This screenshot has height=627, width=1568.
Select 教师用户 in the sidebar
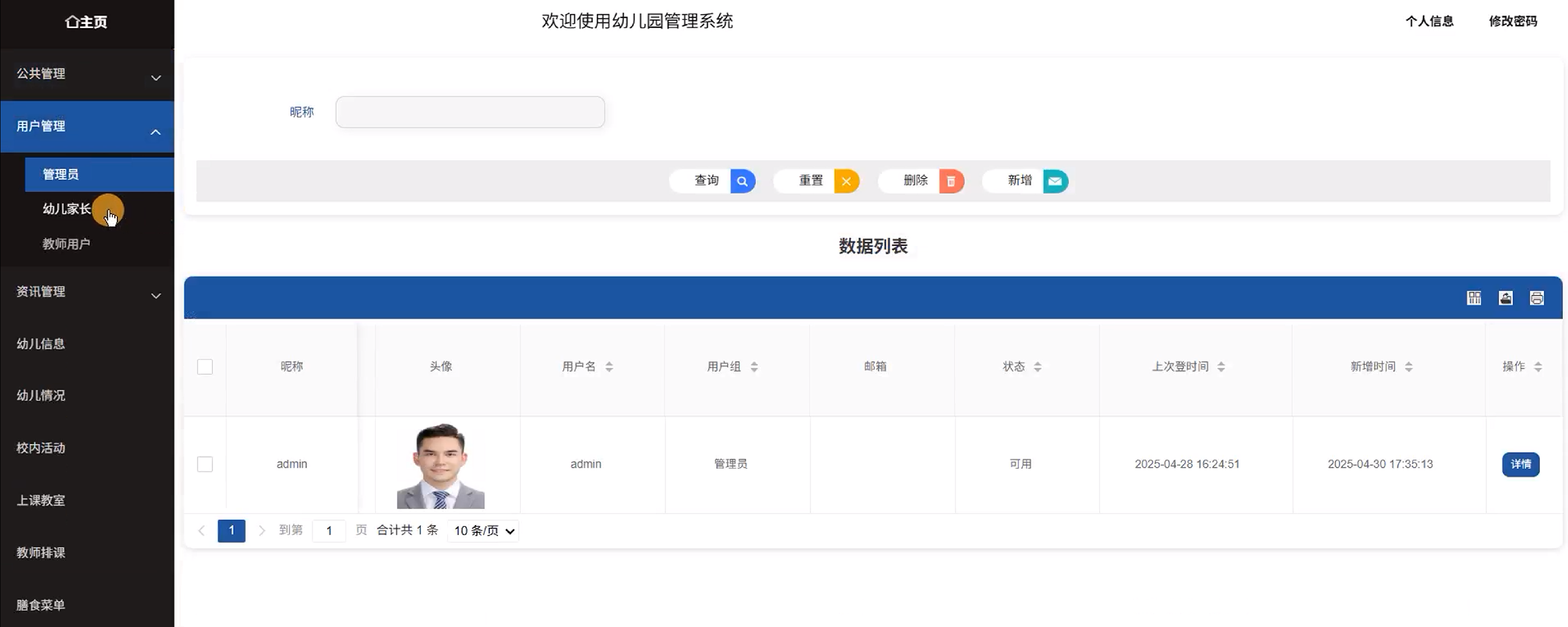point(66,244)
